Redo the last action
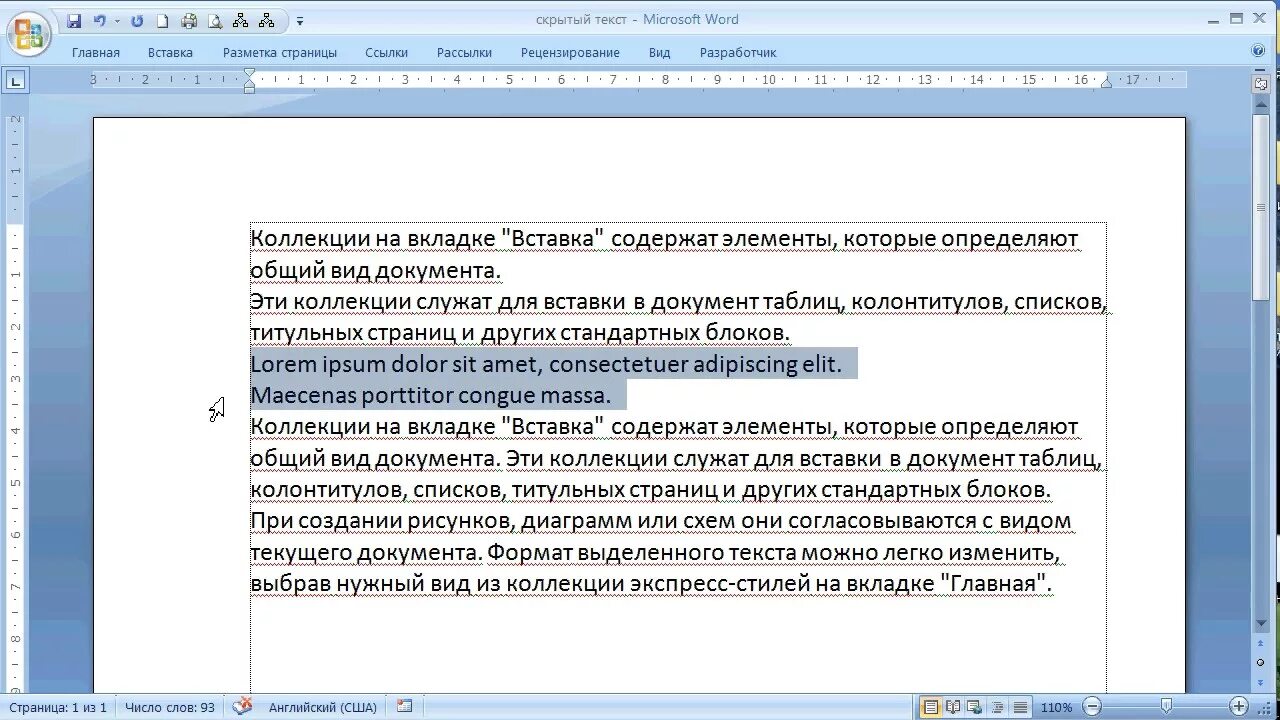This screenshot has height=720, width=1280. click(x=137, y=20)
